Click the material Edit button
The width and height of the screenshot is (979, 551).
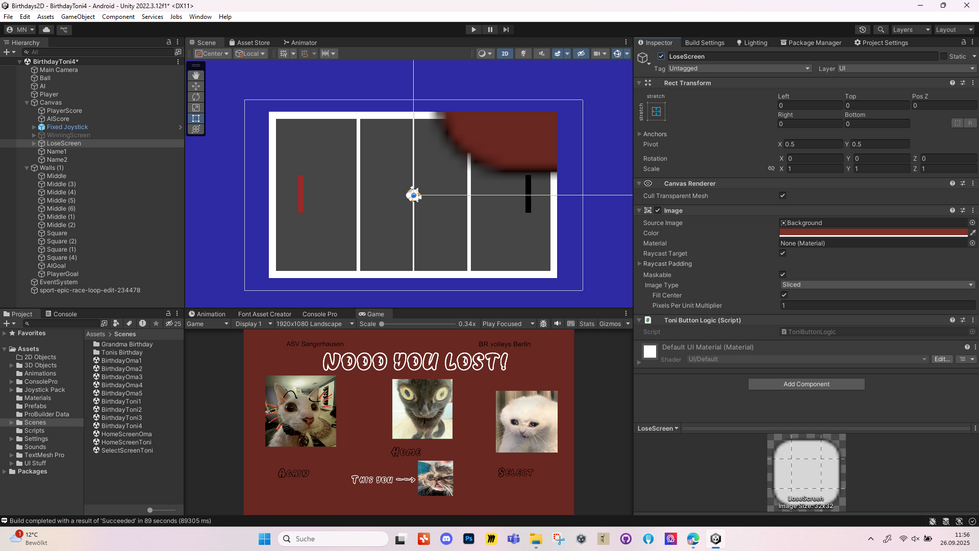pos(942,359)
